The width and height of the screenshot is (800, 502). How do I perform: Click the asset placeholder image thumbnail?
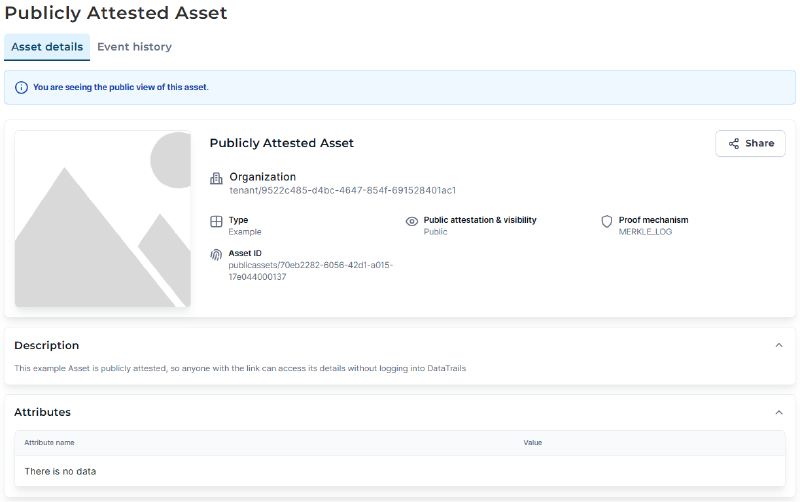pyautogui.click(x=102, y=219)
